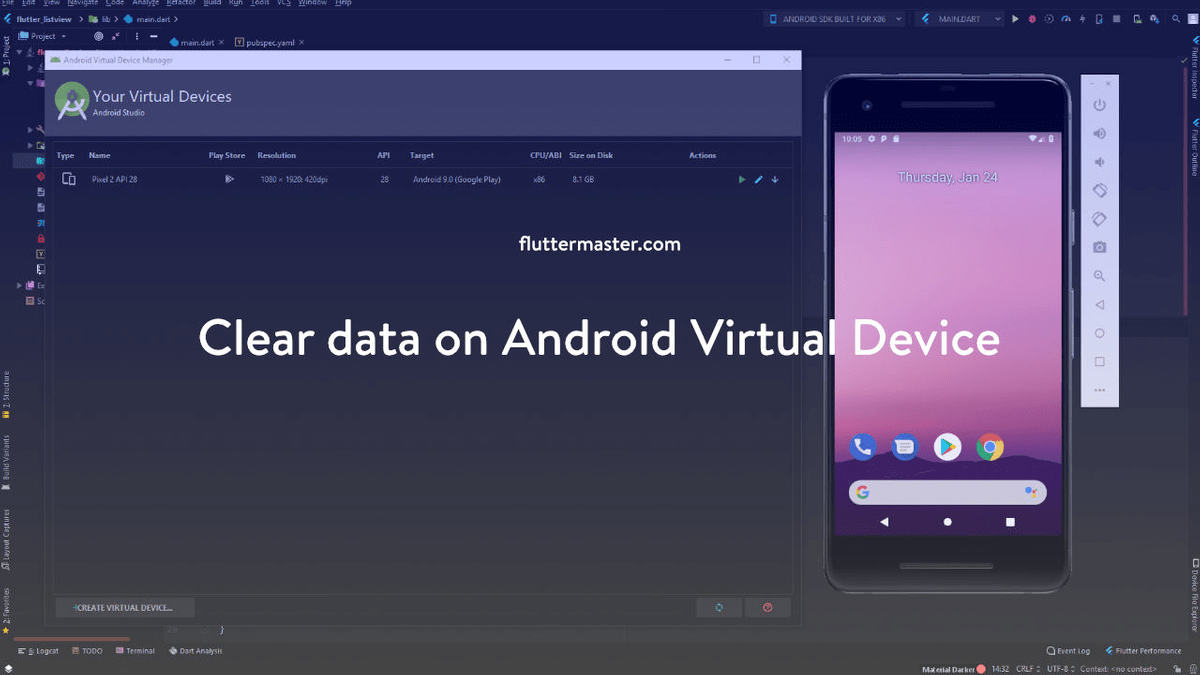The height and width of the screenshot is (675, 1200).
Task: Tap the Google Assistant icon in search bar
Action: point(1031,492)
